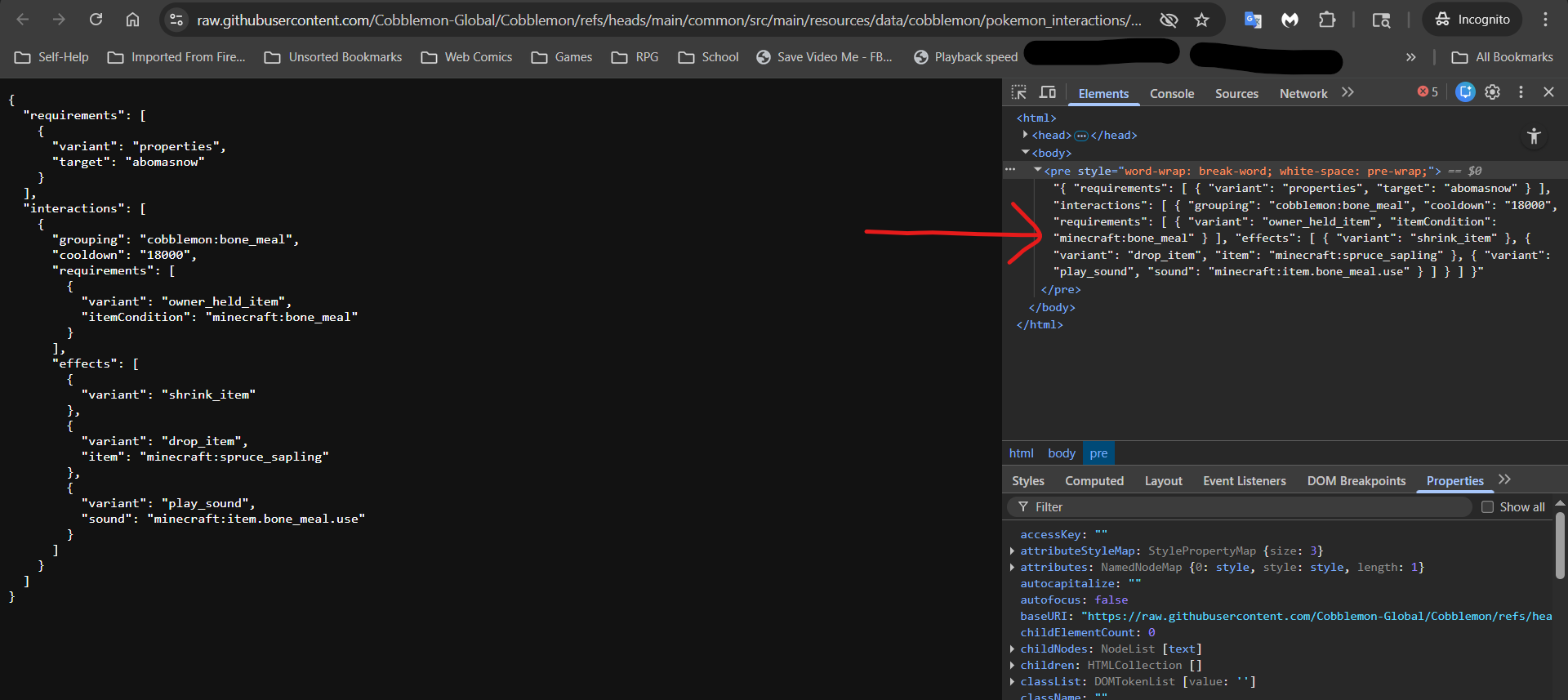Select the pre breadcrumb
Viewport: 1568px width, 700px height.
click(x=1098, y=453)
